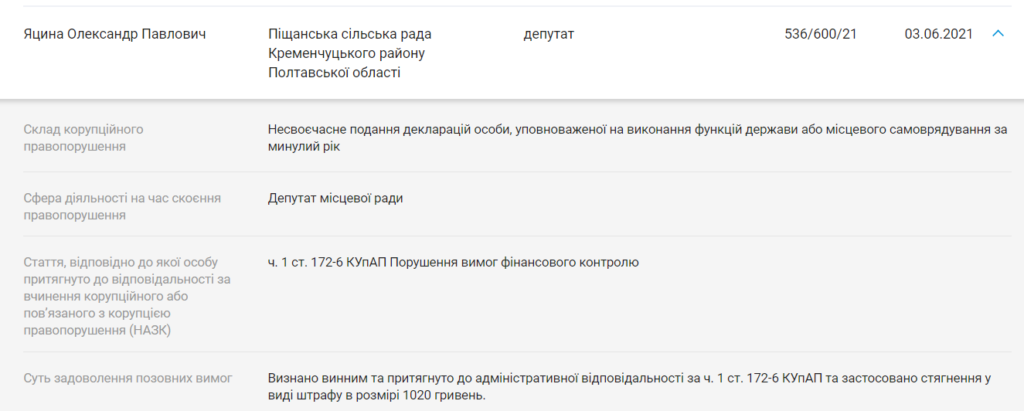Screen dimensions: 1024x411
Task: Click the name Яцина Олександр Павлович
Action: [114, 34]
